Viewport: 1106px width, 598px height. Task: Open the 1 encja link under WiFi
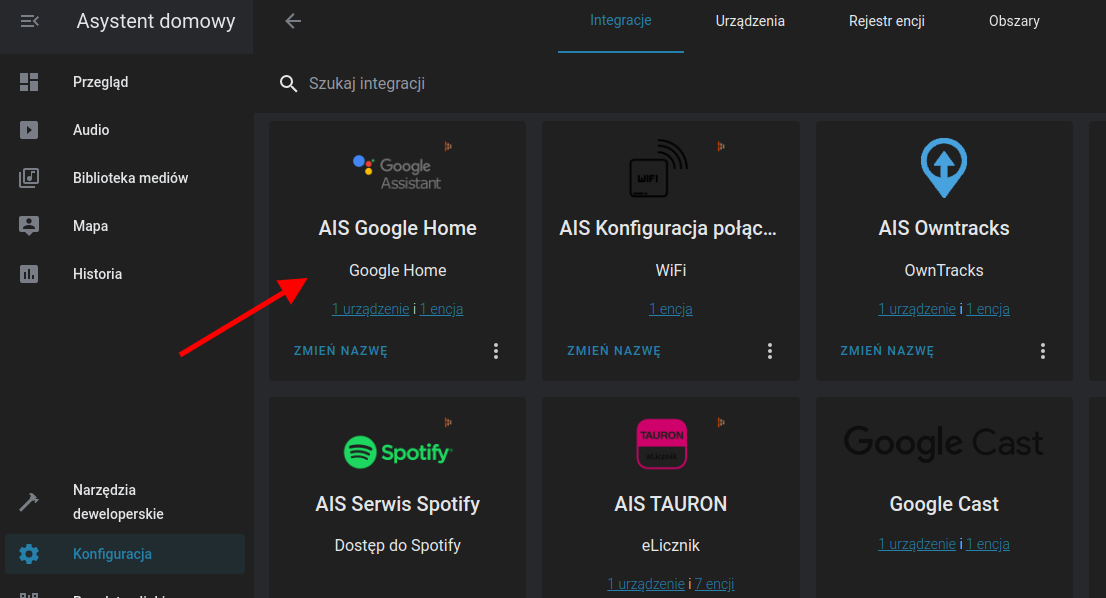point(671,309)
